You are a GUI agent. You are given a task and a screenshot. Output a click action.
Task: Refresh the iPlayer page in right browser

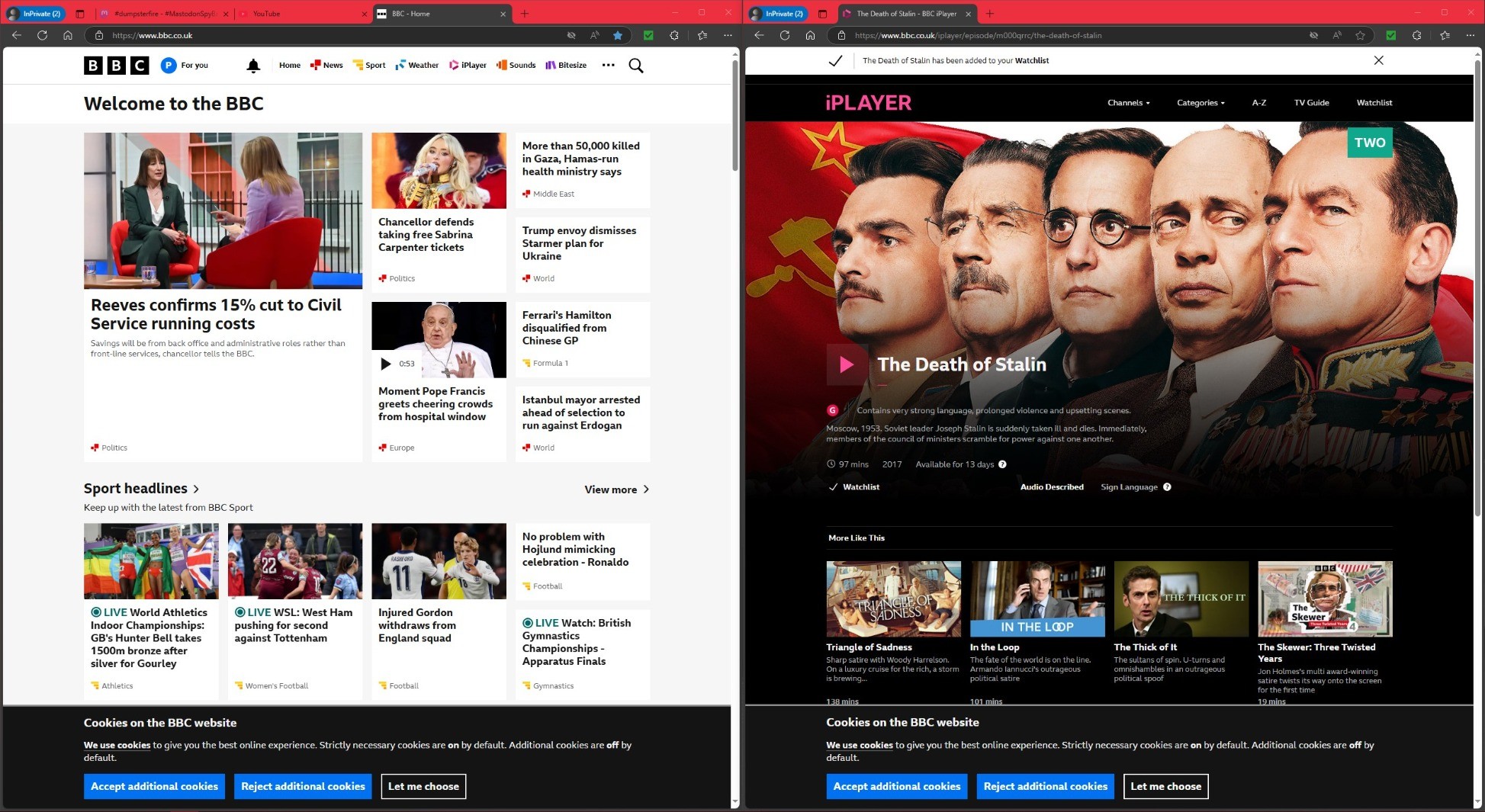pyautogui.click(x=784, y=35)
